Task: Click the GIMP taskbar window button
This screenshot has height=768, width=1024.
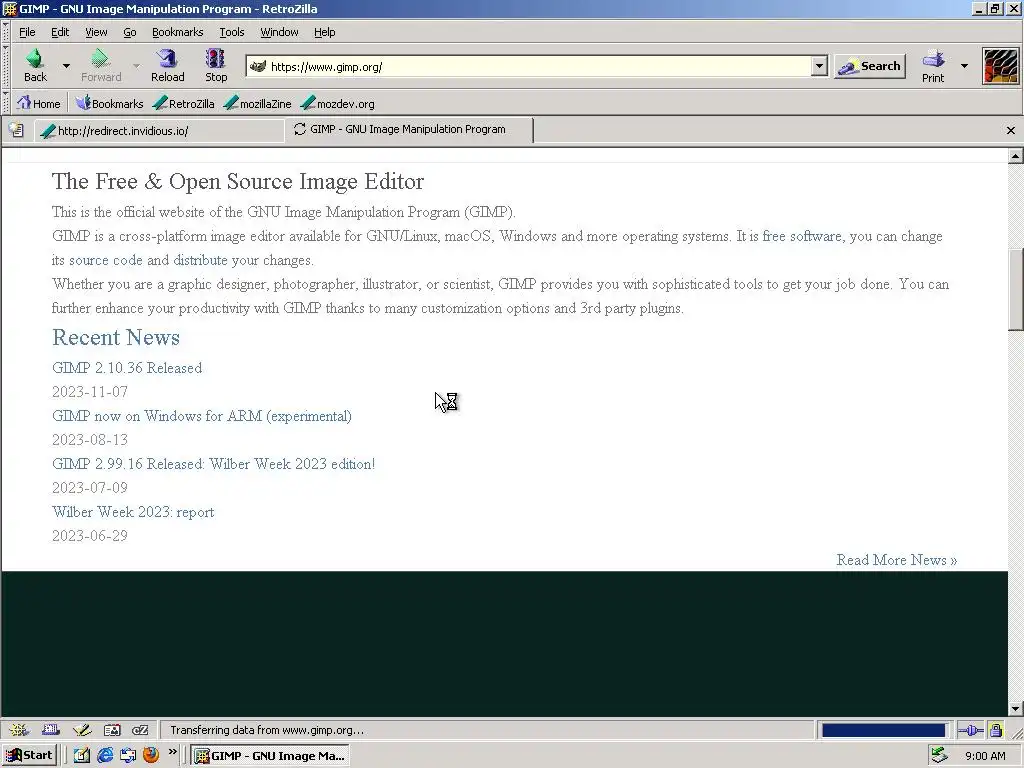Action: pos(270,756)
